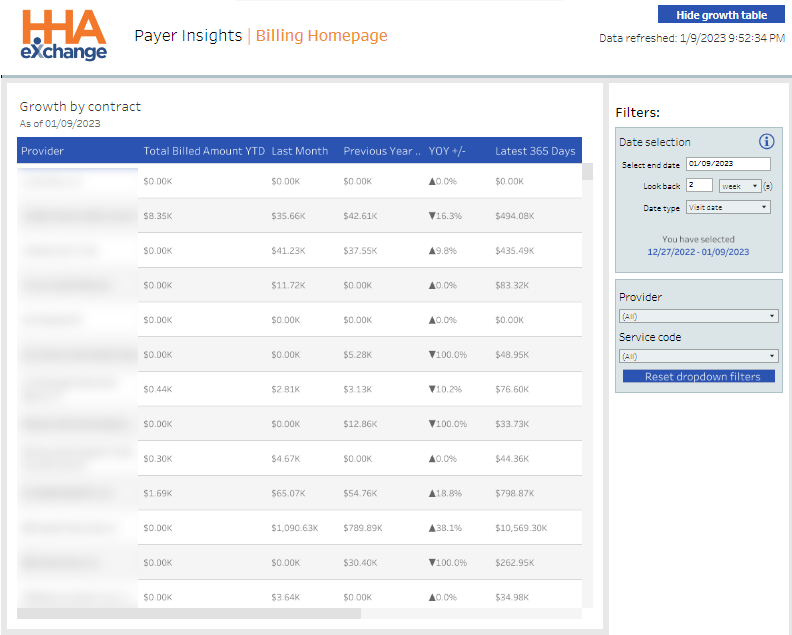Select the Total Billed Amount YTD column header

coord(204,151)
